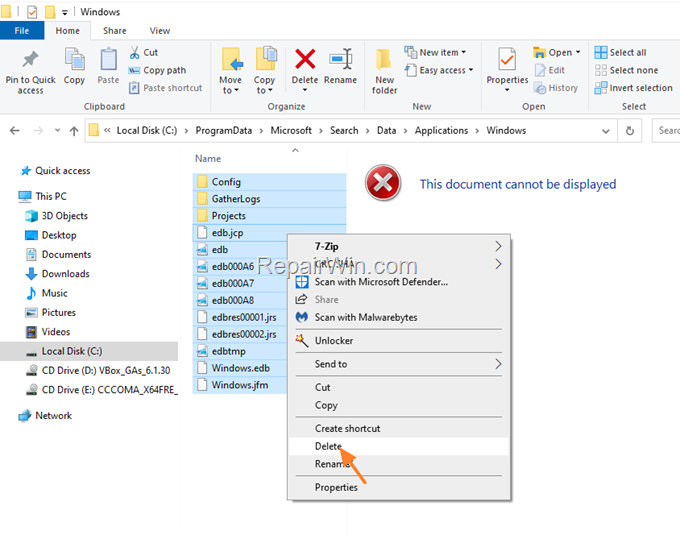680x535 pixels.
Task: Switch to the View ribbon tab
Action: pos(160,31)
